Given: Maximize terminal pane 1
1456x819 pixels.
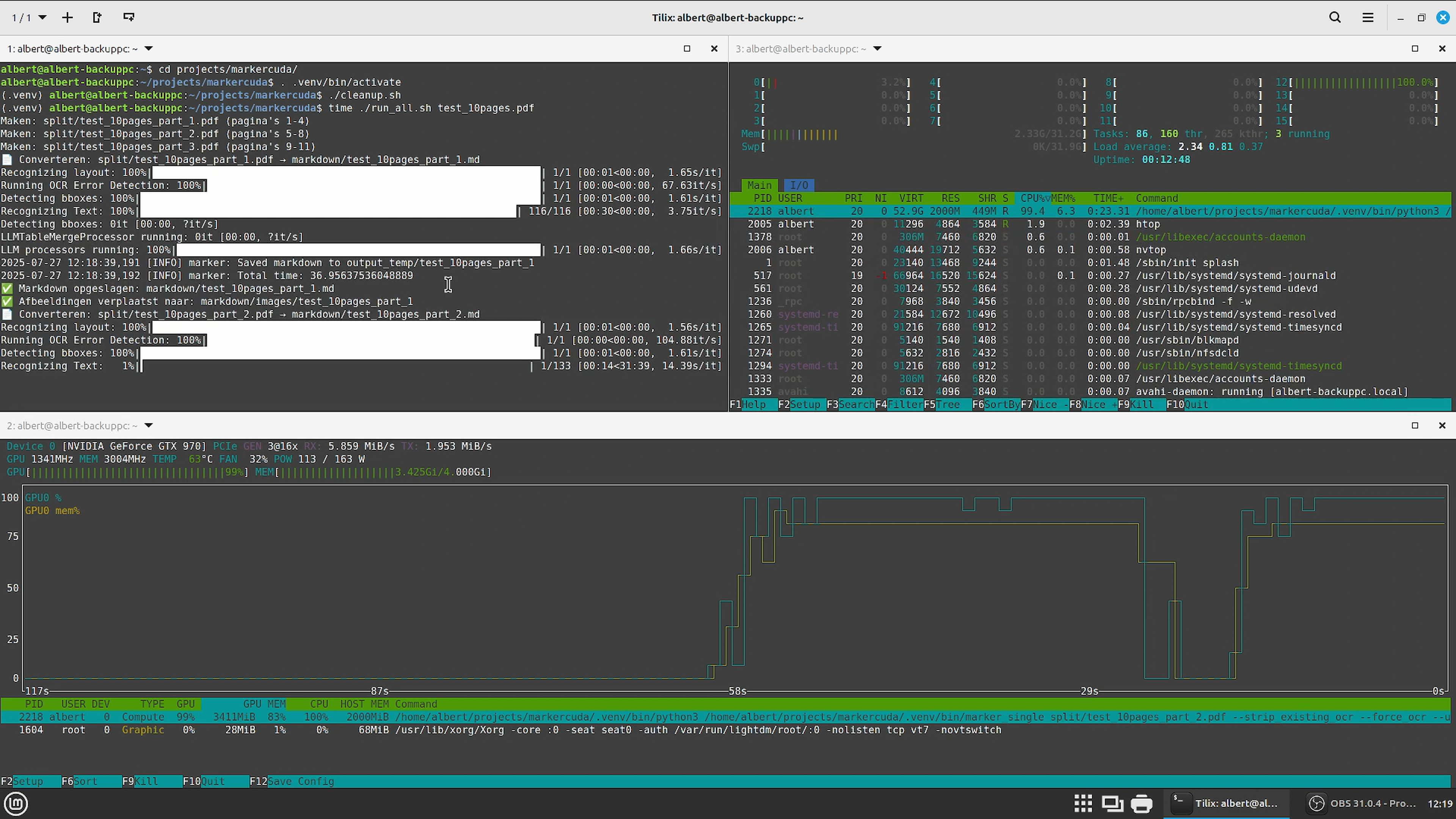Looking at the screenshot, I should point(687,49).
